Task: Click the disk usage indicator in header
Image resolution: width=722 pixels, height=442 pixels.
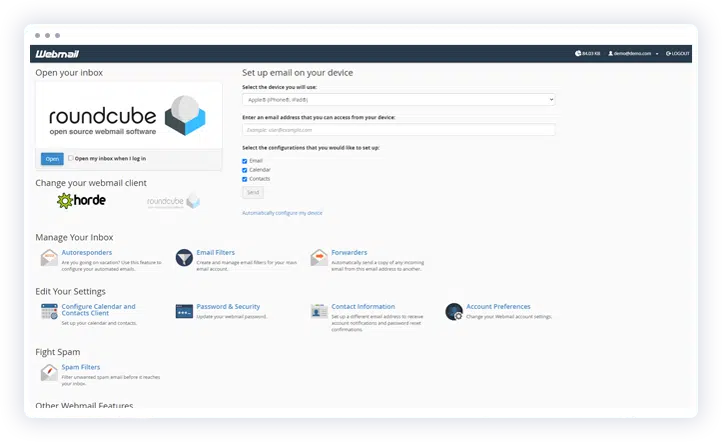Action: (x=590, y=53)
